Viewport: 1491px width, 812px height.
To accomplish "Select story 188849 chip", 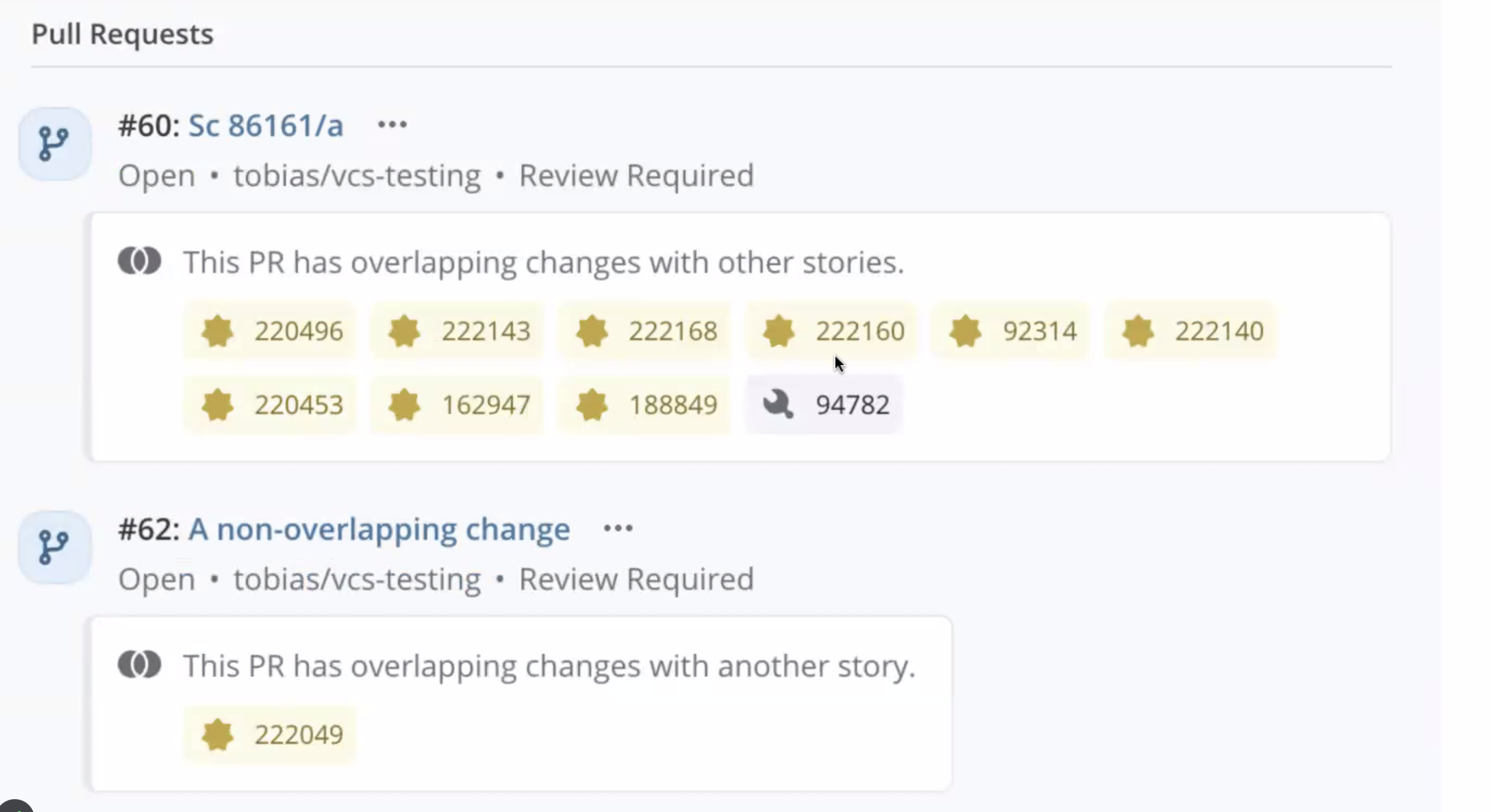I will click(645, 405).
